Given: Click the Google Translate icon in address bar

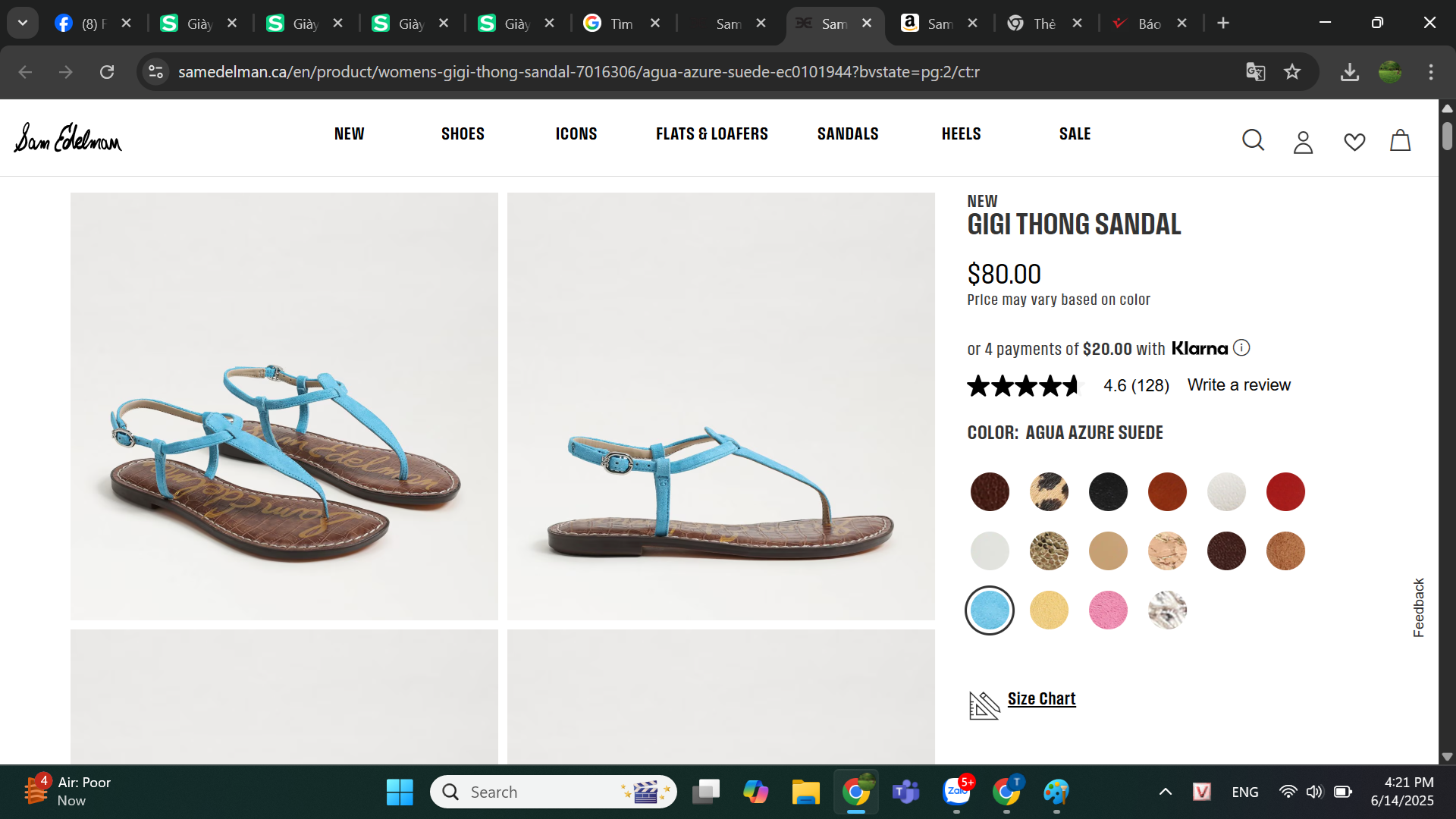Looking at the screenshot, I should [x=1256, y=72].
